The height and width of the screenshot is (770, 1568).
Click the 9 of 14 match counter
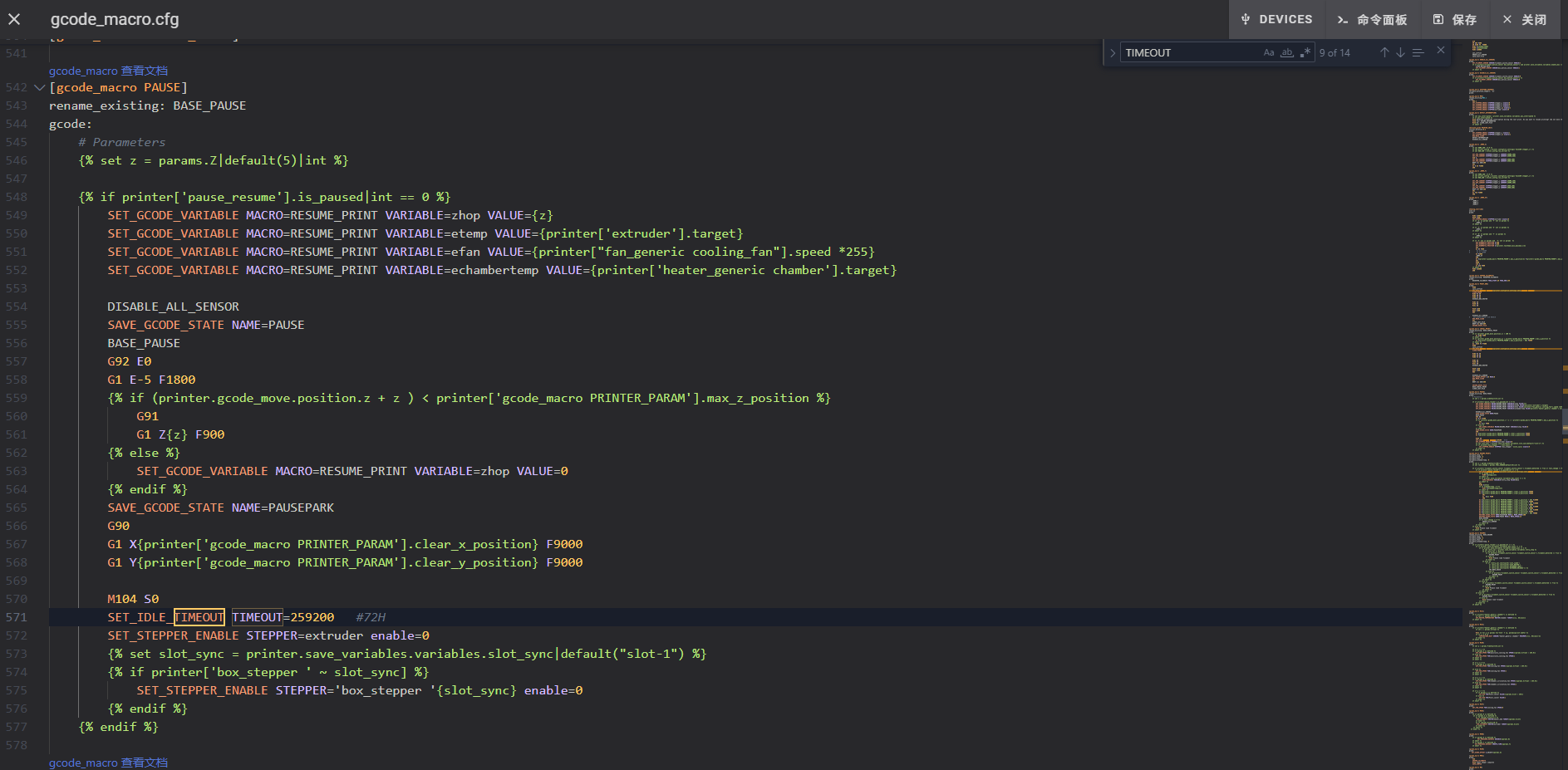(1335, 52)
